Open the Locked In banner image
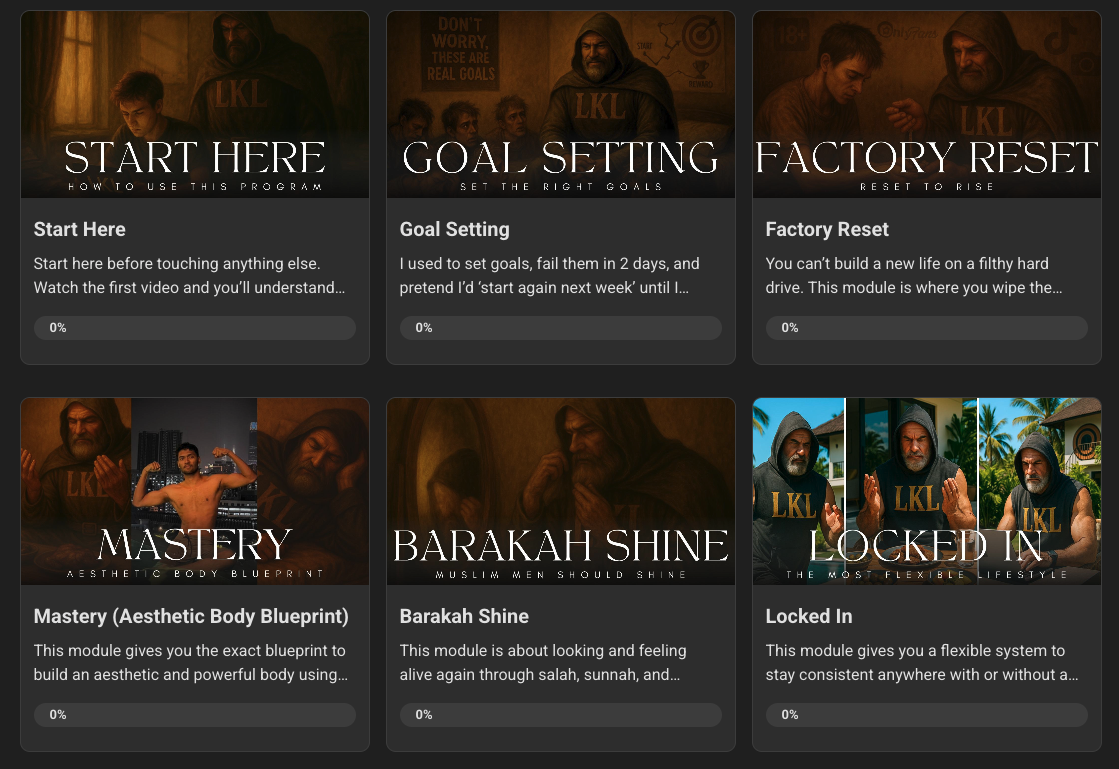 pyautogui.click(x=927, y=492)
